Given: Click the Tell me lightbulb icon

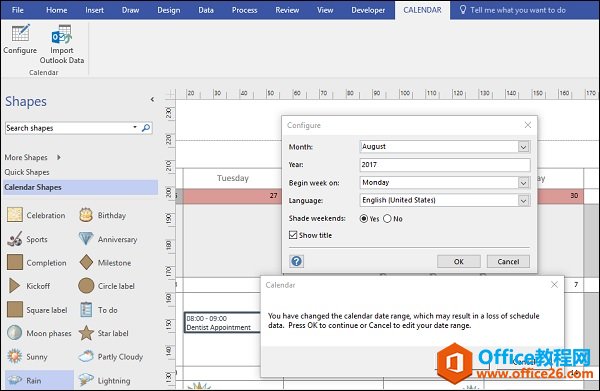Looking at the screenshot, I should (x=463, y=10).
